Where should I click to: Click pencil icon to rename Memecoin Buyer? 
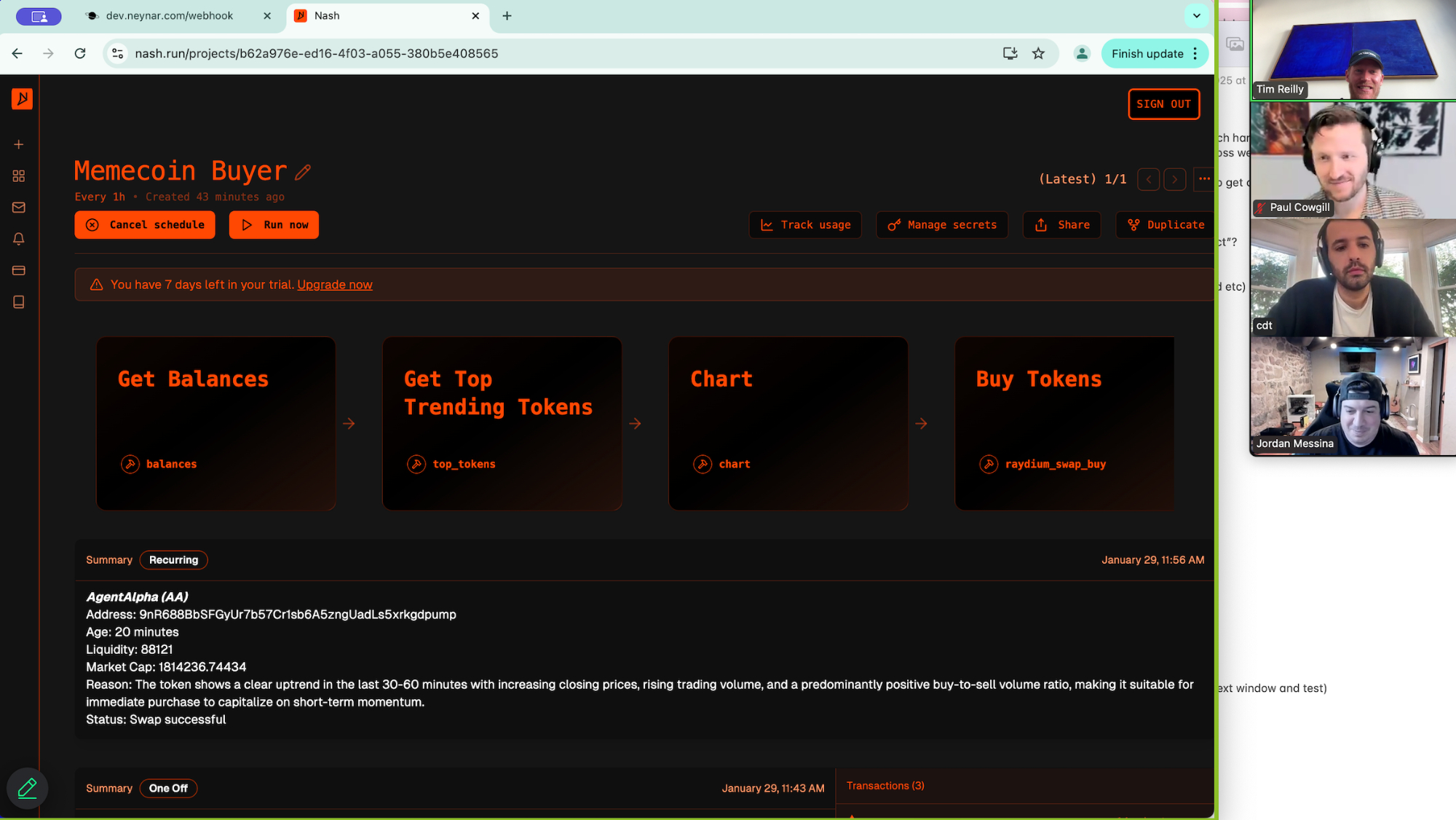pyautogui.click(x=303, y=173)
